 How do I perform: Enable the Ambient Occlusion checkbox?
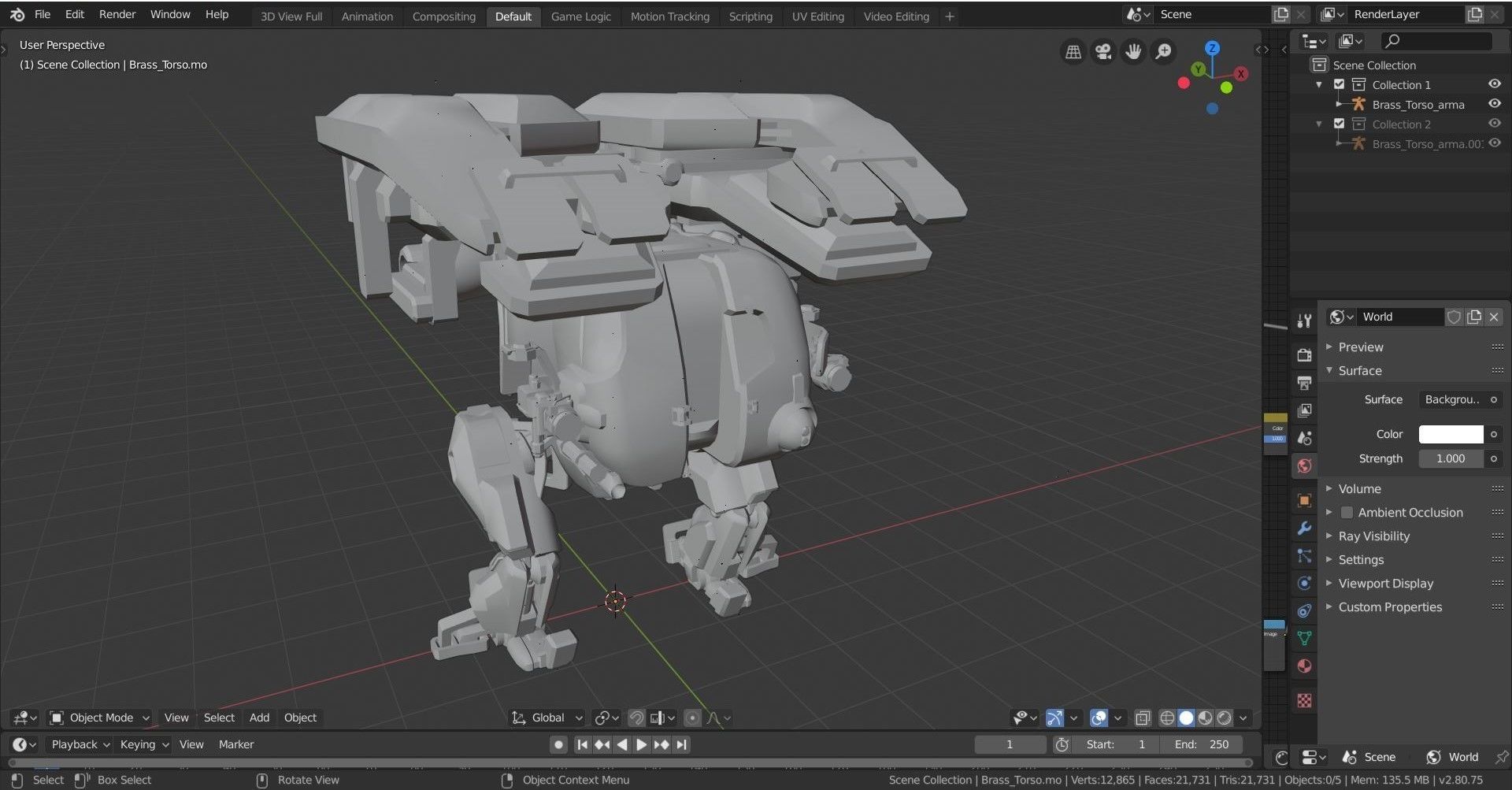pos(1347,513)
